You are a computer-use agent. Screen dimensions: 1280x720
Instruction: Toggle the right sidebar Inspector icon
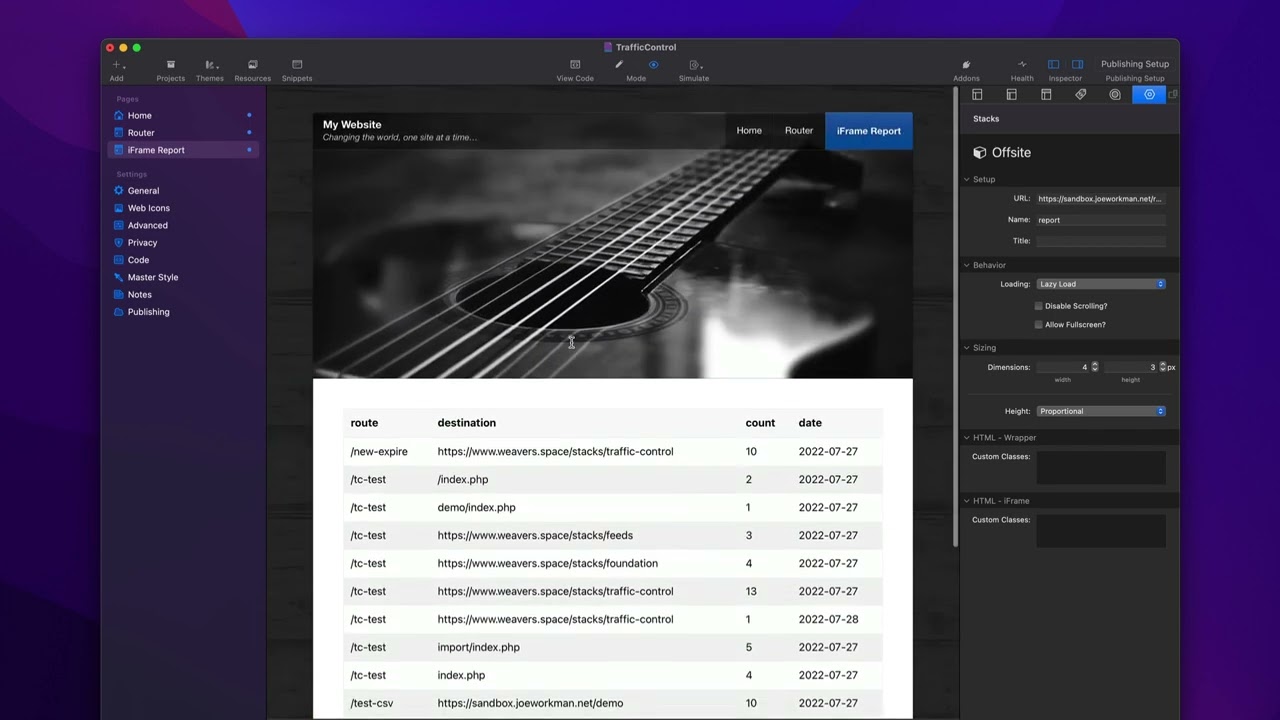tap(1077, 64)
